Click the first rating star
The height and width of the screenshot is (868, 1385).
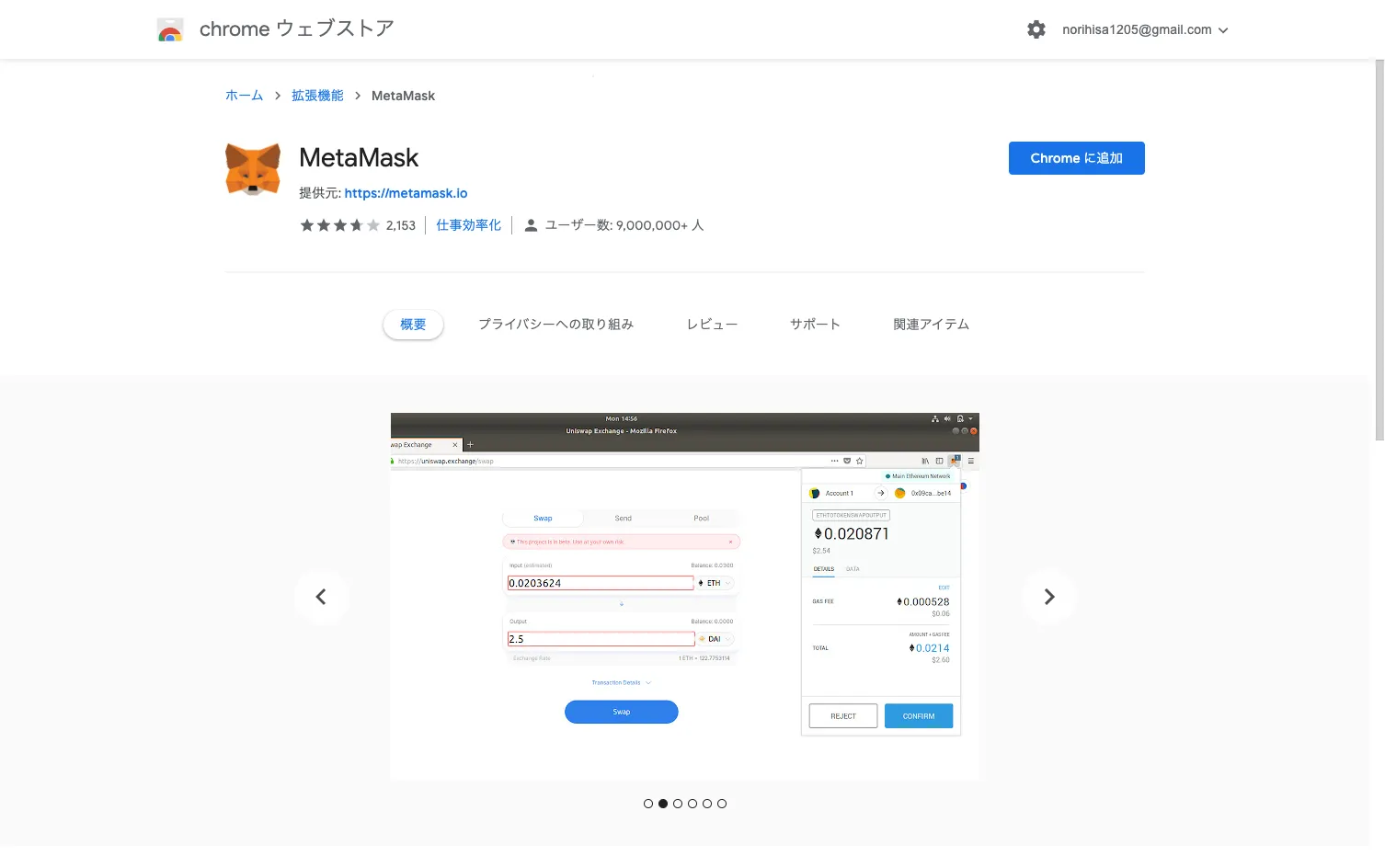pos(306,224)
